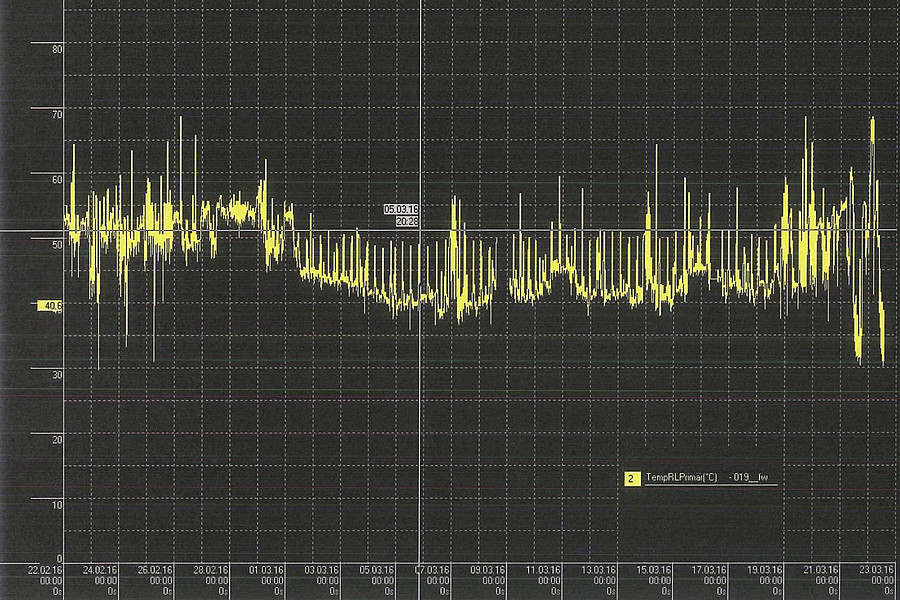Click the 26.02.16 date on the time axis
Viewport: 900px width, 600px height.
pos(155,570)
